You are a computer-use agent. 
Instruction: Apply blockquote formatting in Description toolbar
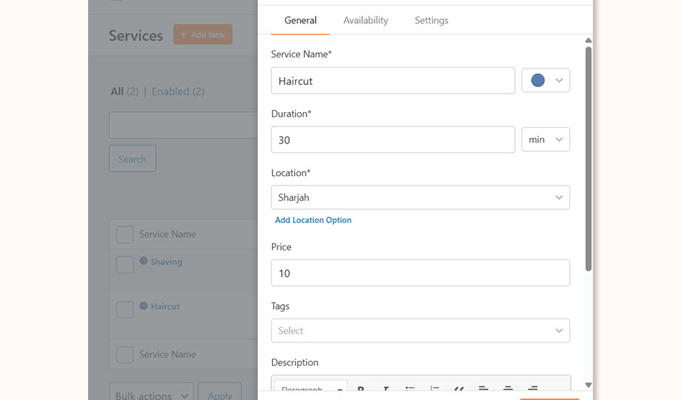point(459,388)
